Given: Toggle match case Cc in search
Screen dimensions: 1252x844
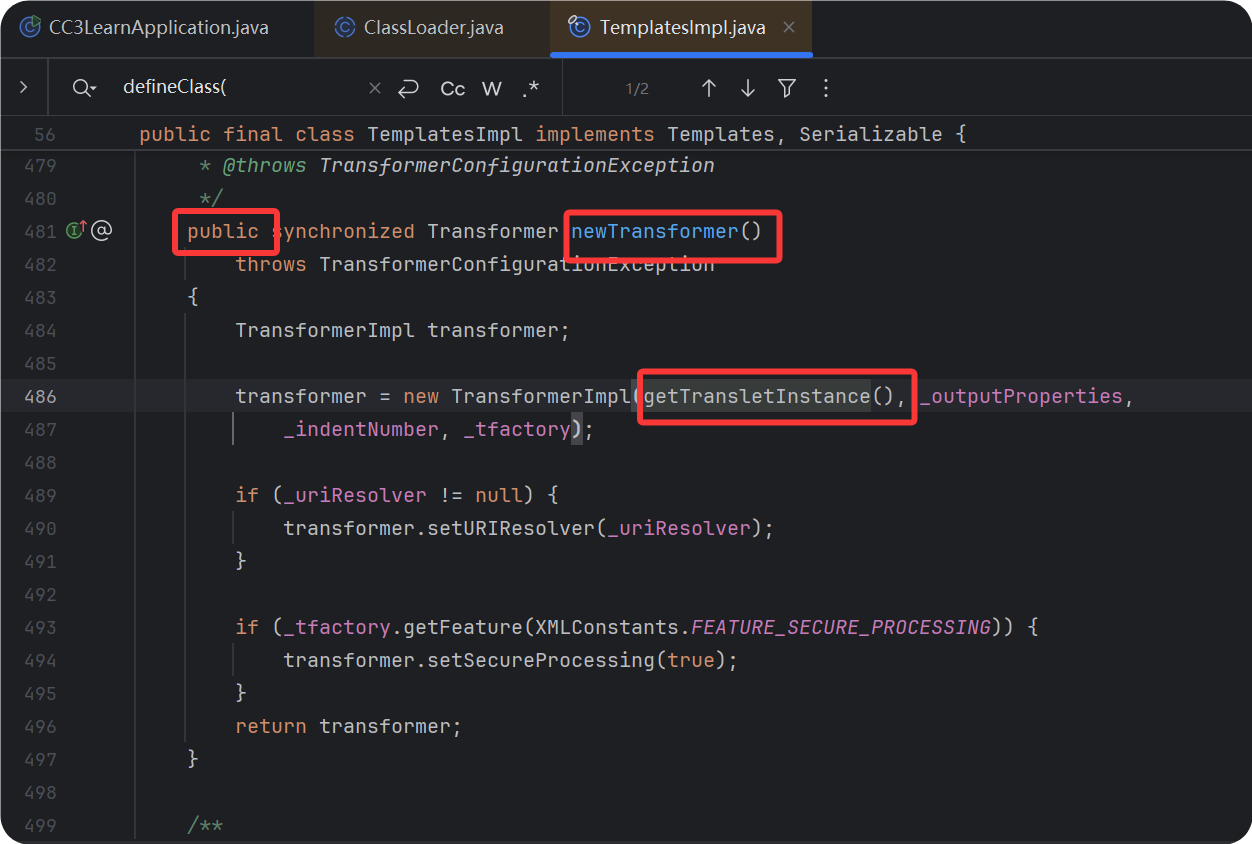Looking at the screenshot, I should (452, 88).
